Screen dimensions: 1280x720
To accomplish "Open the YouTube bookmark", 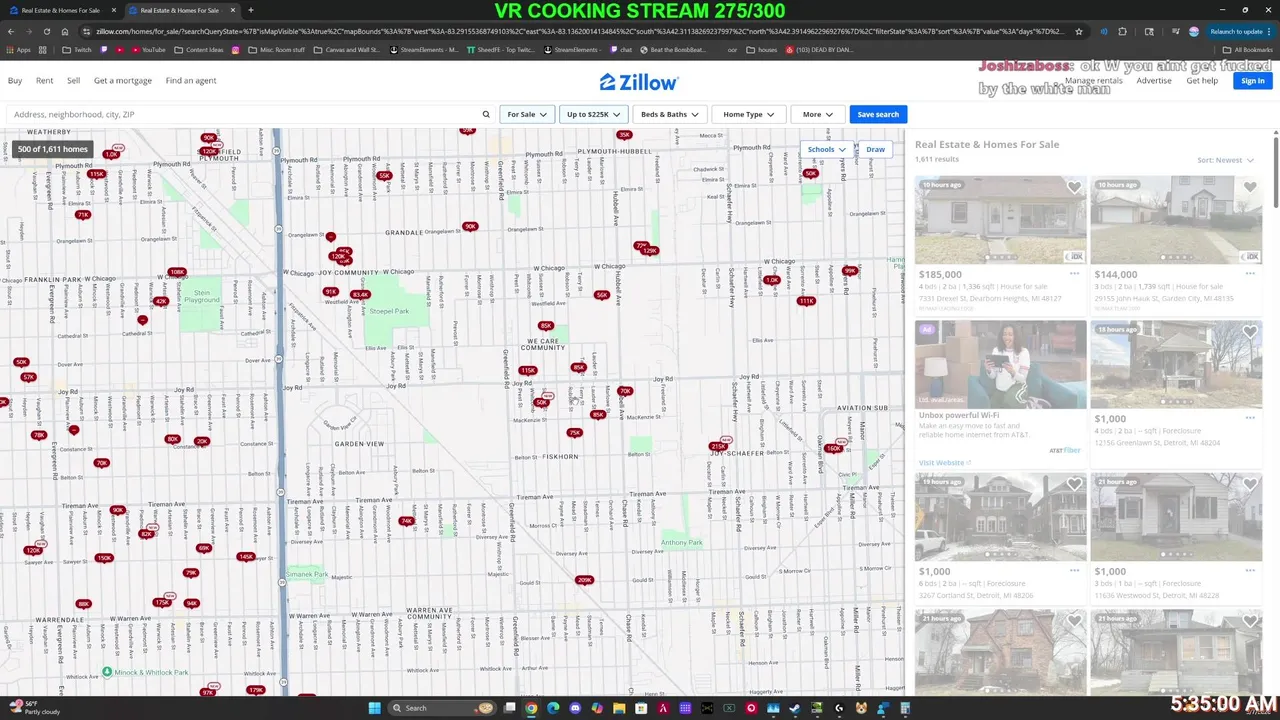I will pyautogui.click(x=148, y=49).
